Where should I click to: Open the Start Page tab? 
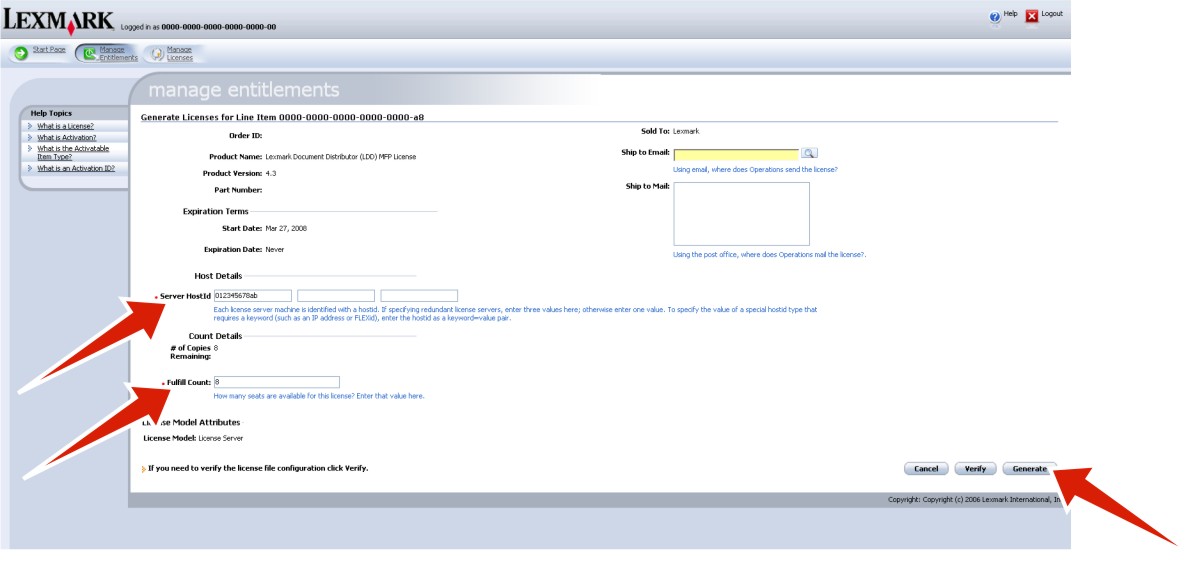tap(49, 50)
